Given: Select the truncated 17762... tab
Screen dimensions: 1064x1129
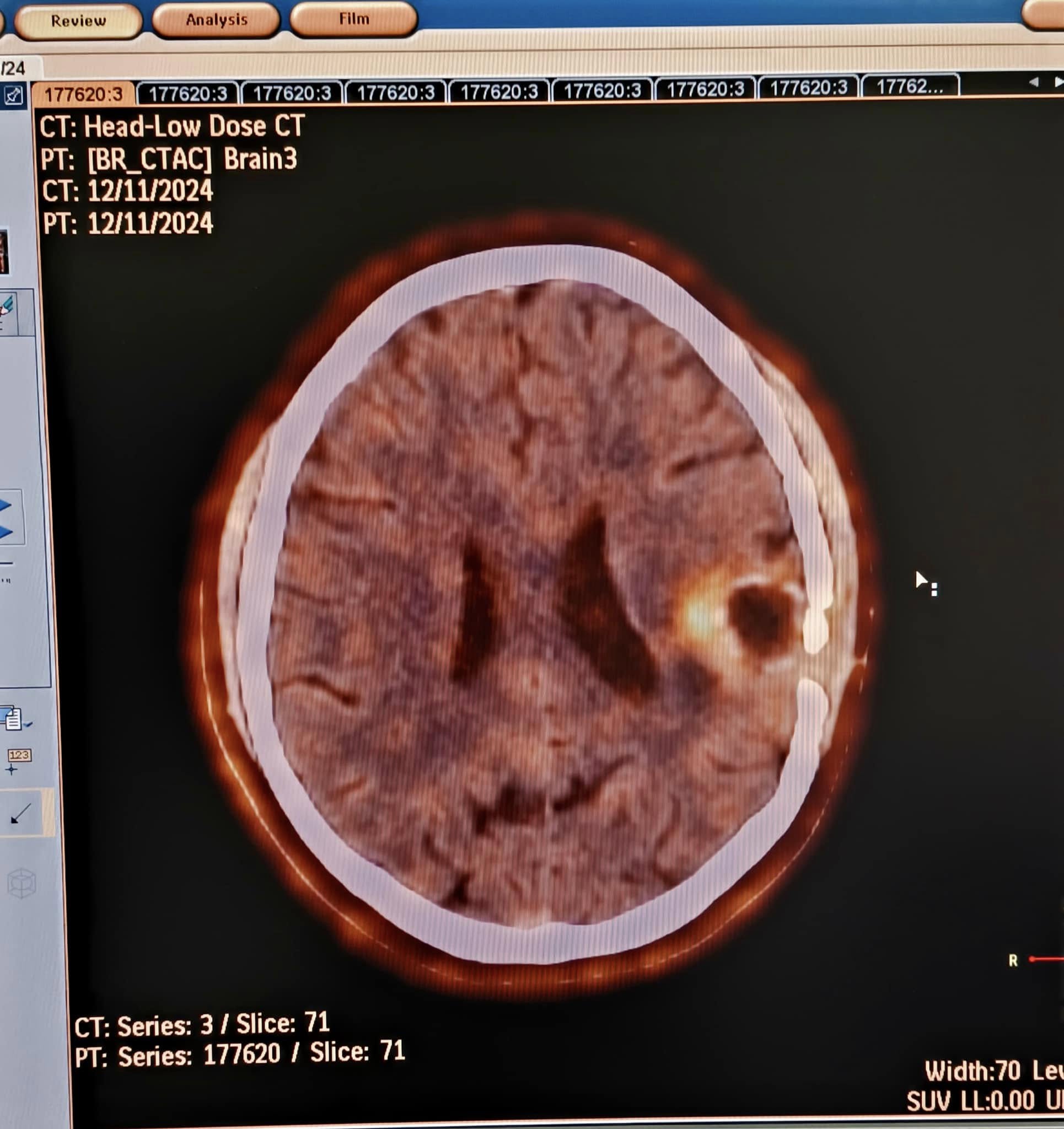Looking at the screenshot, I should click(910, 87).
